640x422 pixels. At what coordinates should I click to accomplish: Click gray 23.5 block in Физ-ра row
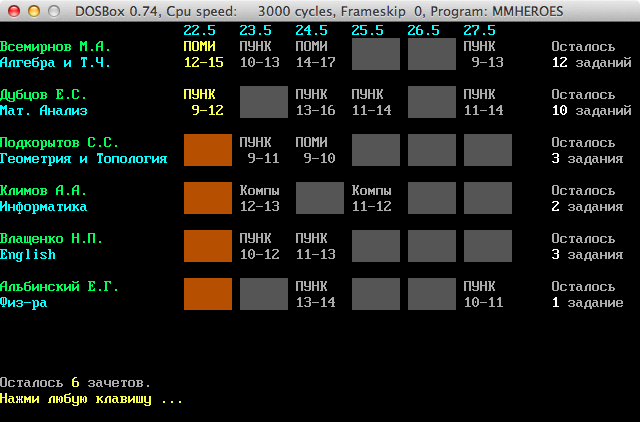[264, 294]
